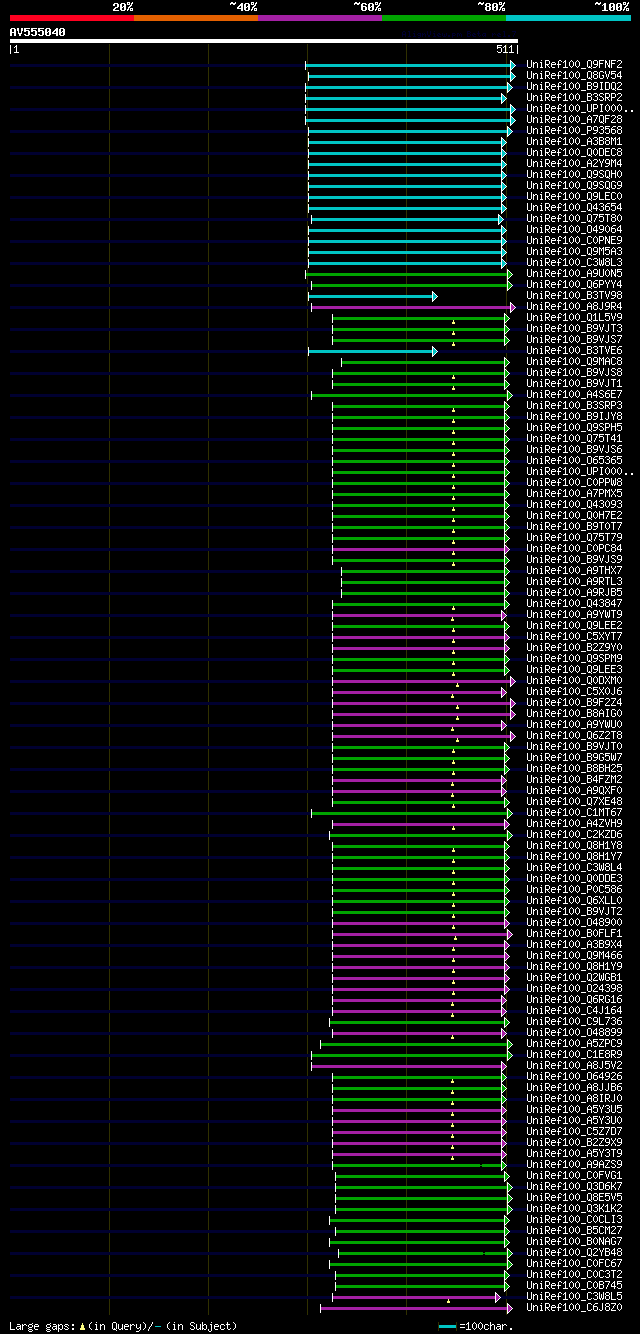Select label UniRef100_A9AZS9

tap(575, 1164)
